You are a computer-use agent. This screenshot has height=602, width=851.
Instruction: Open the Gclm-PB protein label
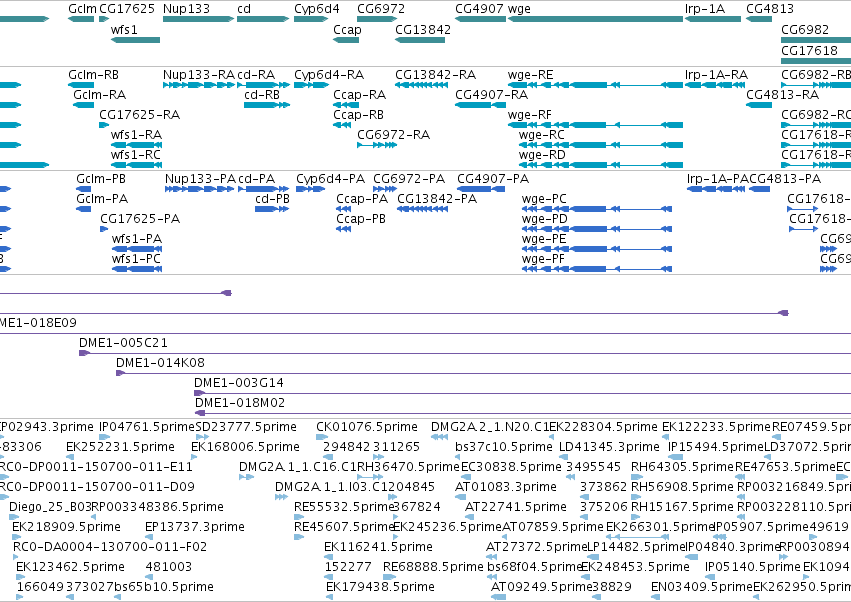point(102,179)
